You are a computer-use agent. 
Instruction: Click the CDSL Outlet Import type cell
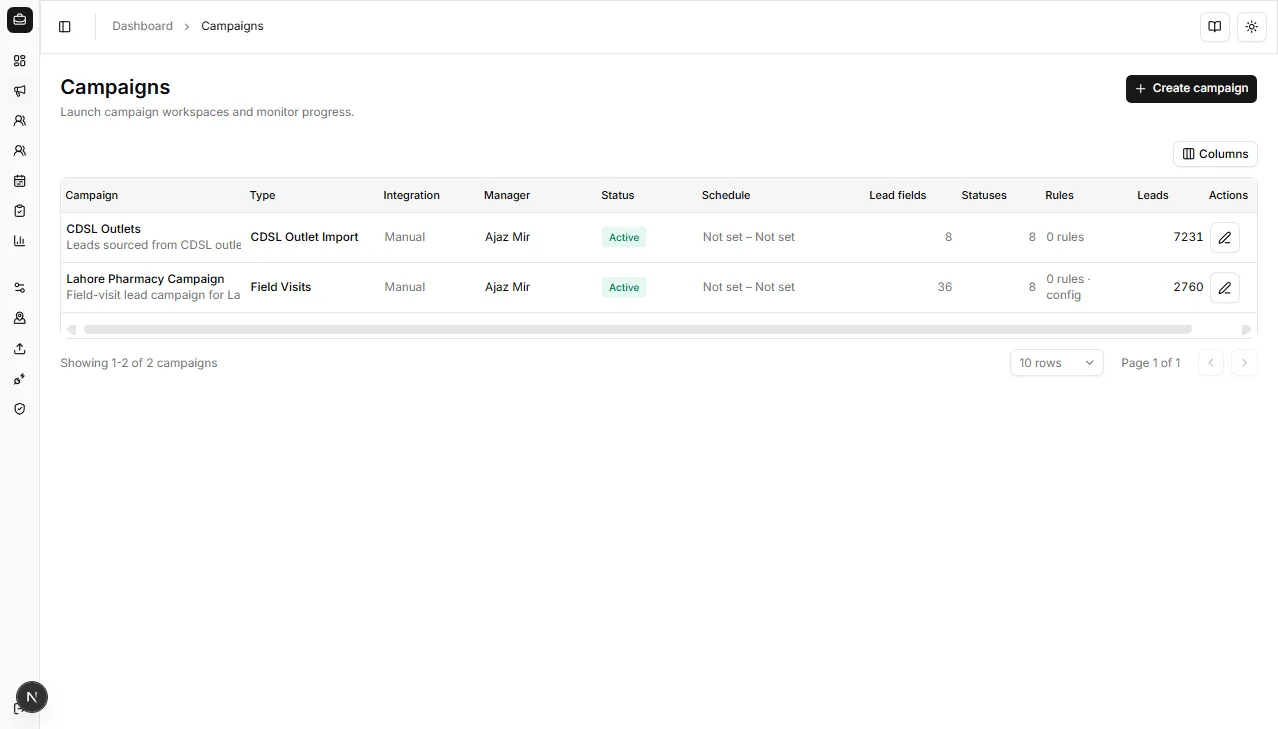click(x=304, y=237)
